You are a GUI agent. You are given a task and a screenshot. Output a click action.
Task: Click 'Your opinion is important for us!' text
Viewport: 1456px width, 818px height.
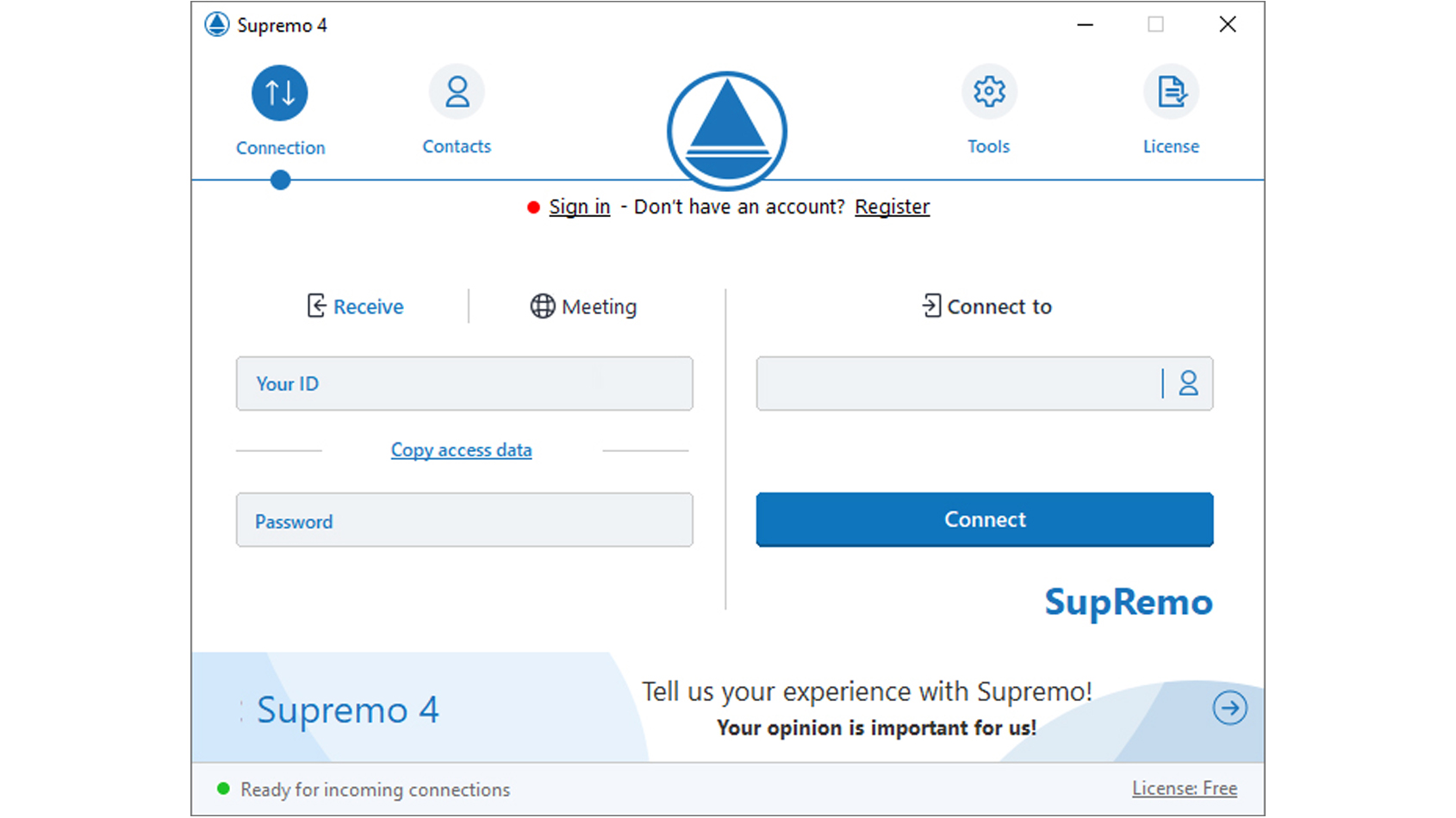click(877, 728)
